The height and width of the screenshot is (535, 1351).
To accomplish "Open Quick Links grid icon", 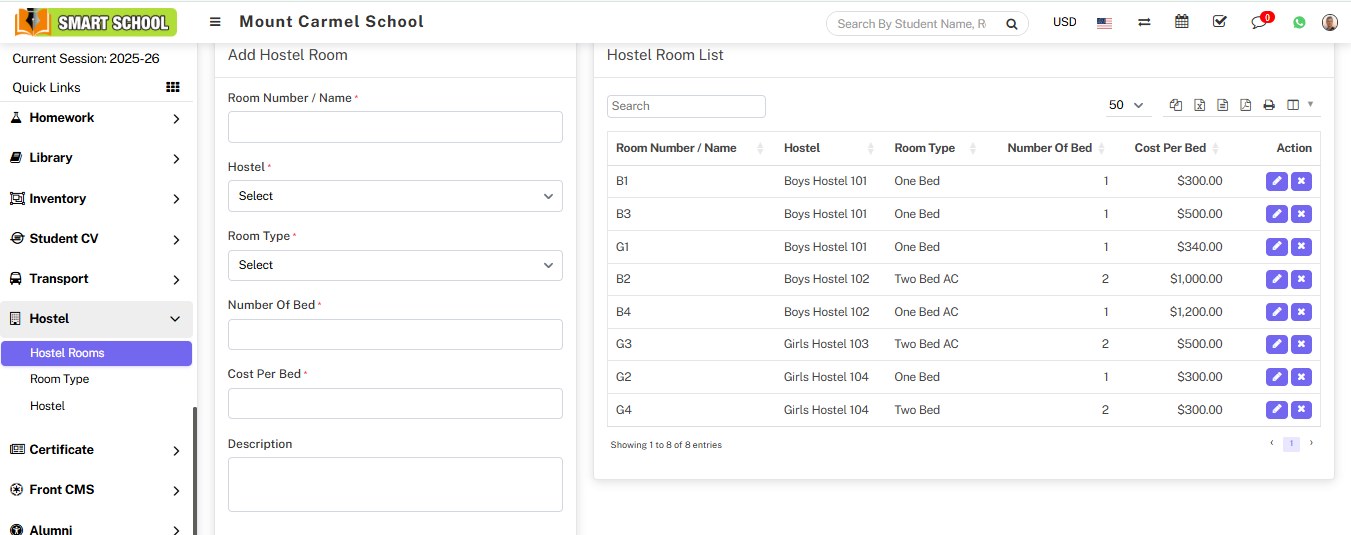I will [173, 88].
